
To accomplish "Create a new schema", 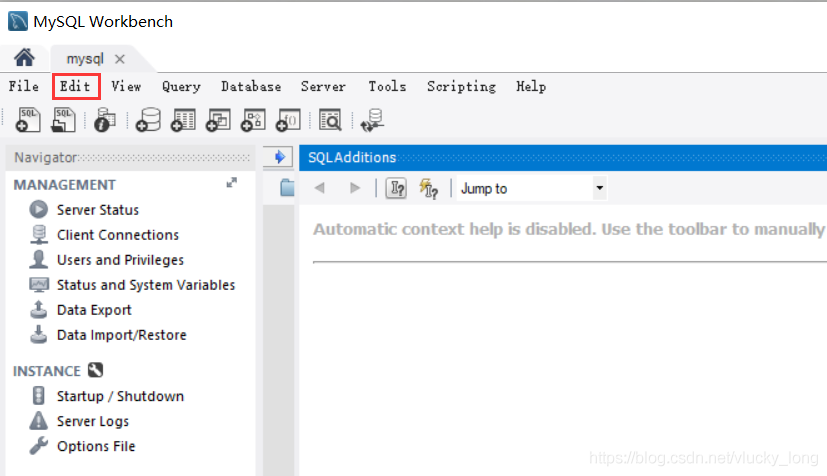I will click(x=148, y=120).
